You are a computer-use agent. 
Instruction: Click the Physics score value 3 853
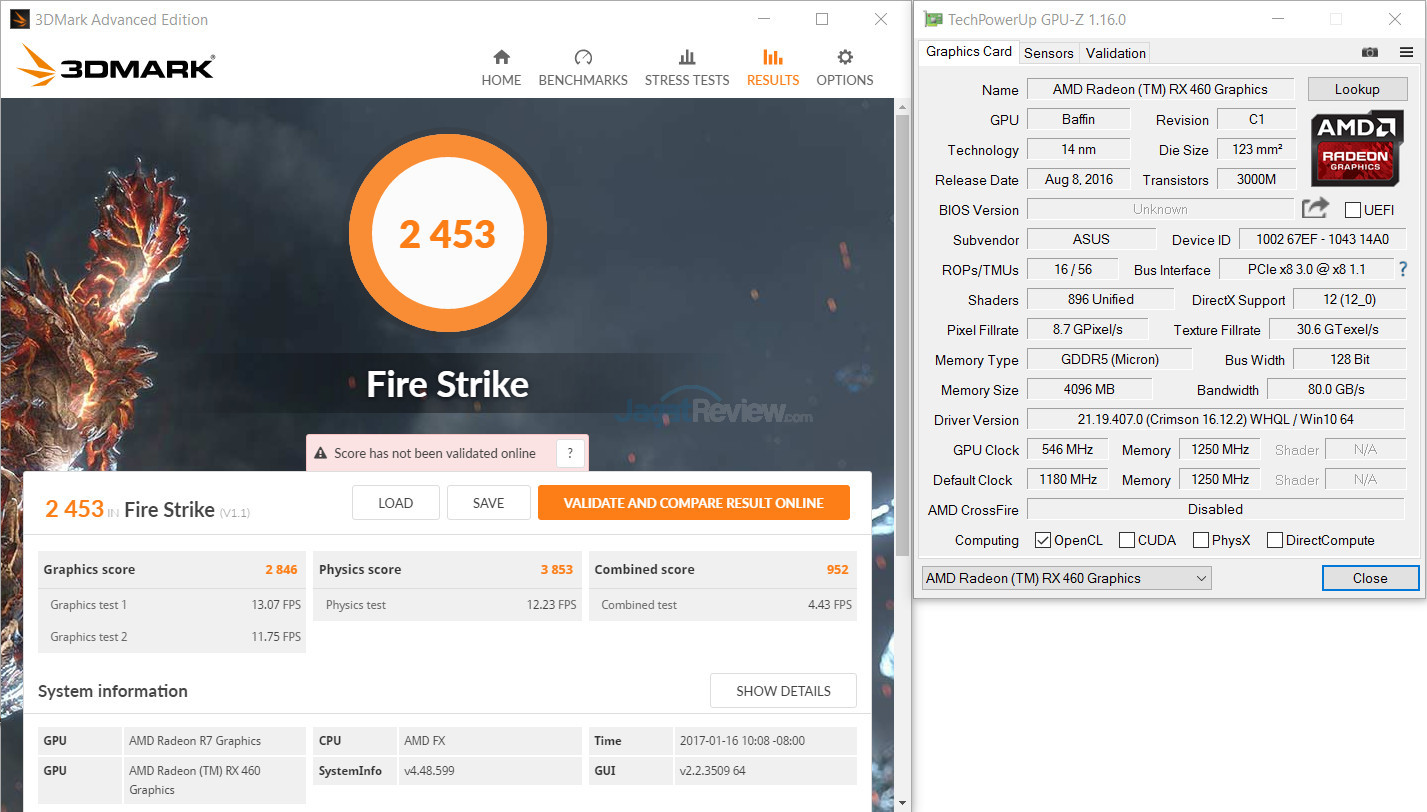(x=557, y=570)
